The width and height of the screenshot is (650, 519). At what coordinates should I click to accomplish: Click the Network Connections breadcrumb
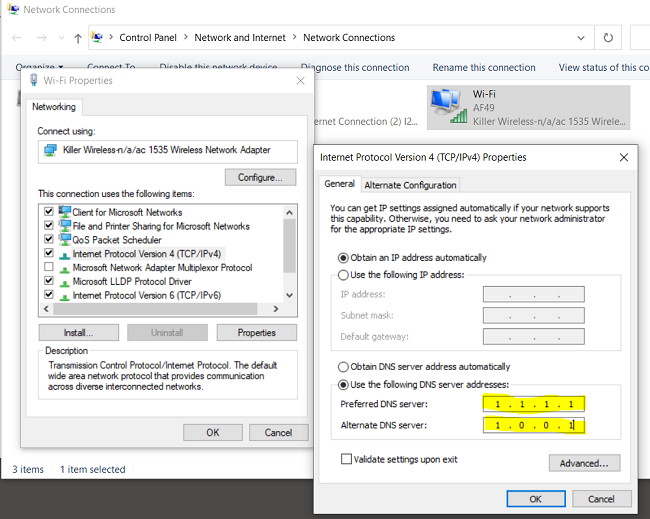(x=349, y=38)
